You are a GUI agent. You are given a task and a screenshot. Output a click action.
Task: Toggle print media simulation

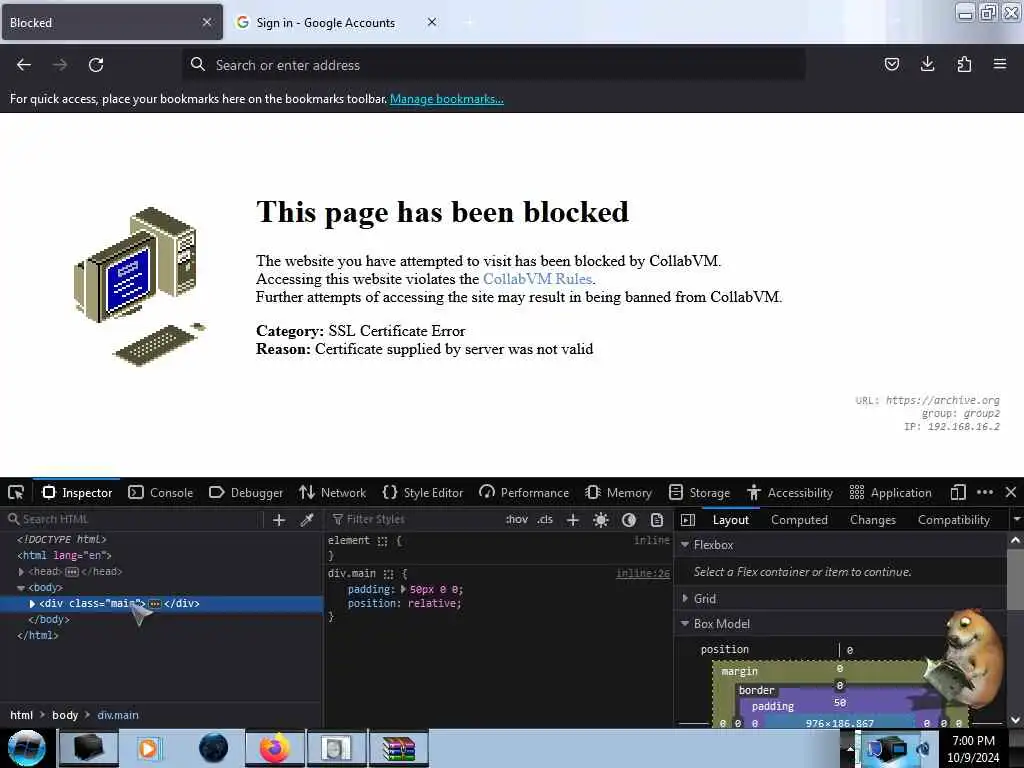pos(657,520)
